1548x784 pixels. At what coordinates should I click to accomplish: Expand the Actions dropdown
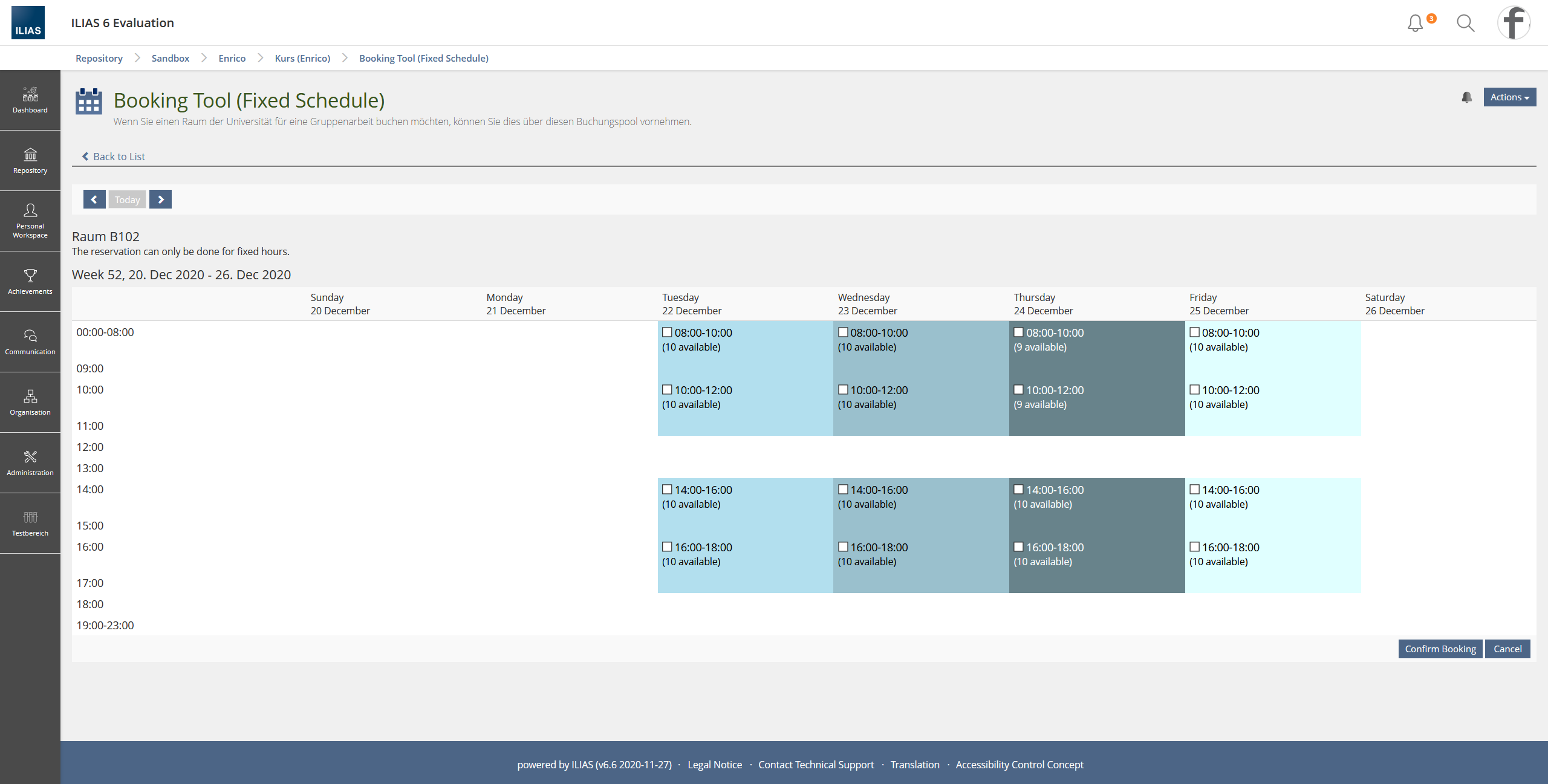1509,97
